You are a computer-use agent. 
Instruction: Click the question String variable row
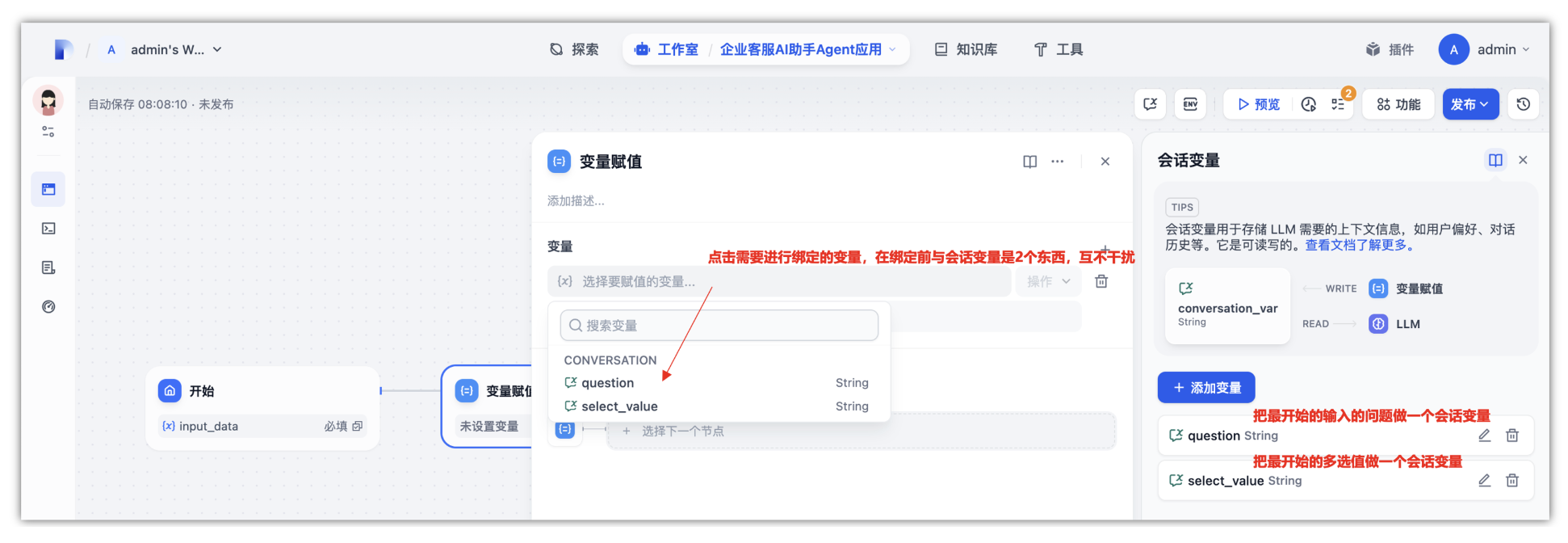1345,436
